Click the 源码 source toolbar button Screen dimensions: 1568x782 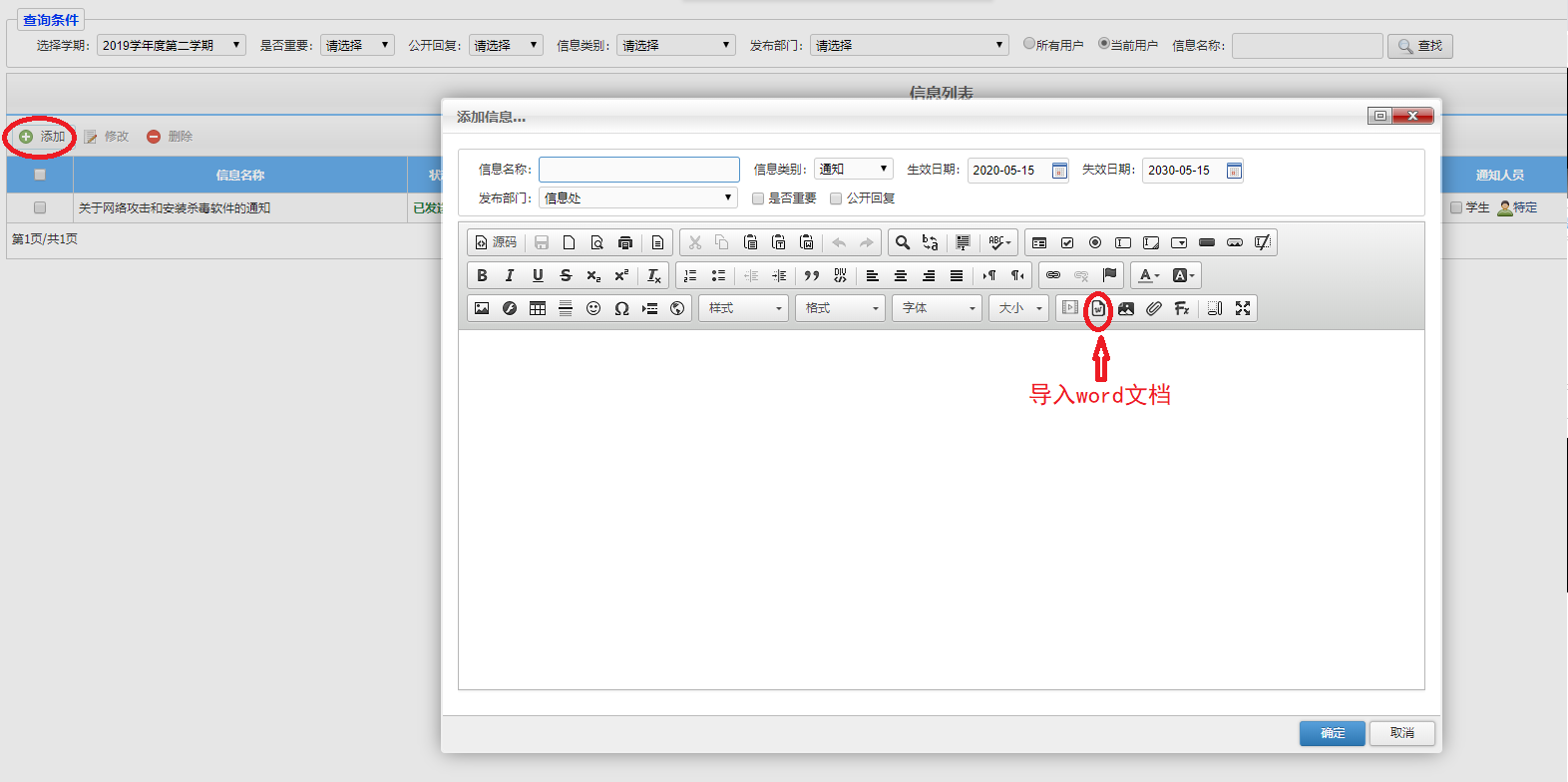point(496,243)
